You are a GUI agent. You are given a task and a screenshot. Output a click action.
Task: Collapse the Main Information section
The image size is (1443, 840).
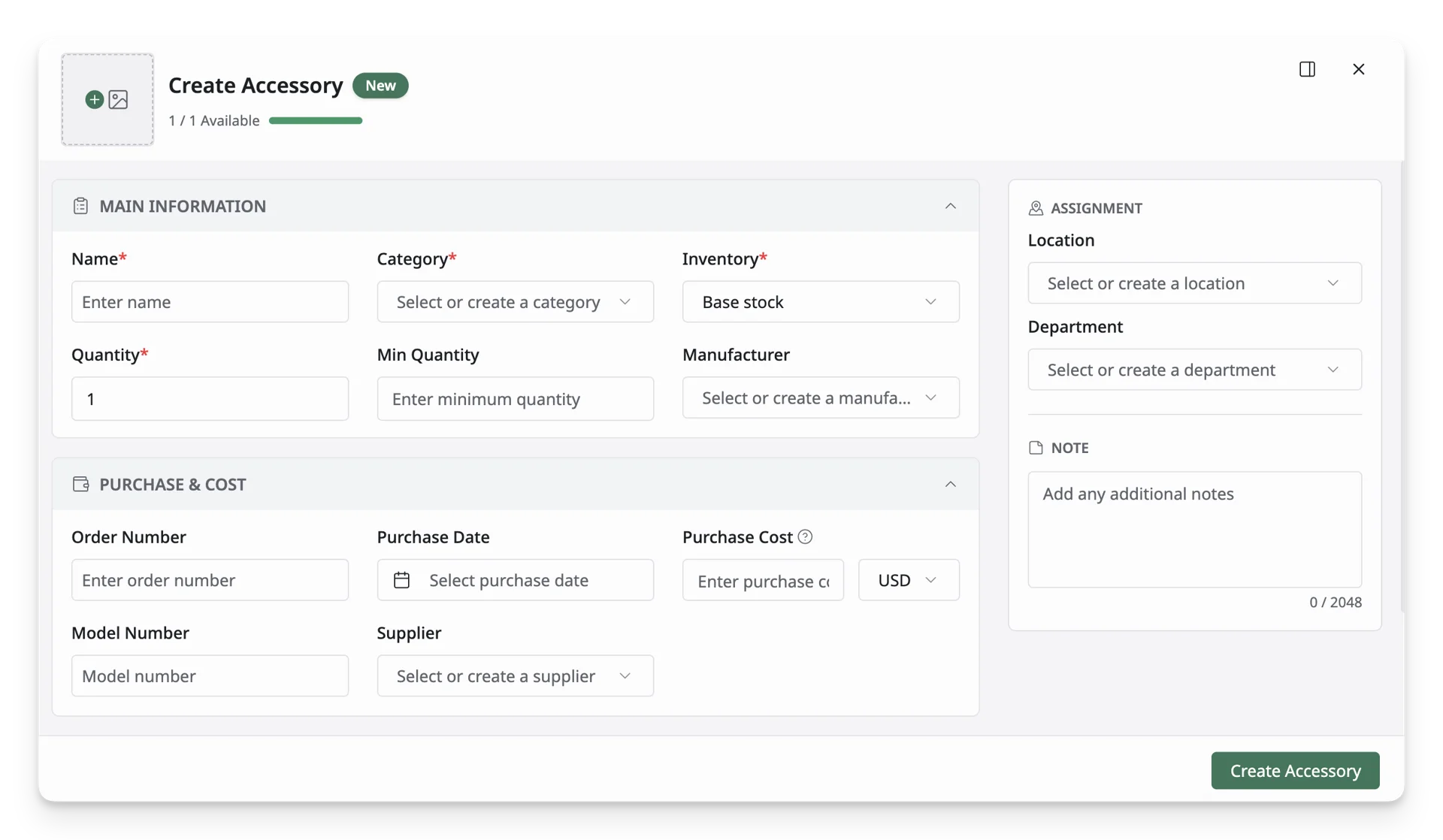(x=950, y=206)
